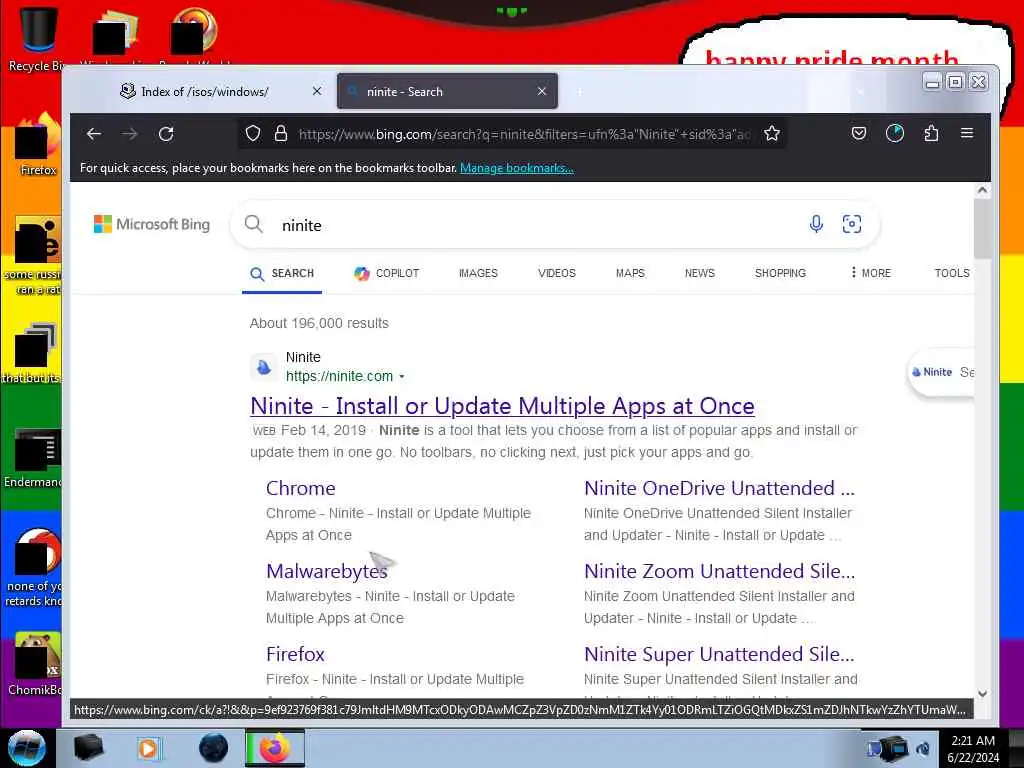Viewport: 1024px width, 768px height.
Task: Expand the MORE search categories menu
Action: coord(871,273)
